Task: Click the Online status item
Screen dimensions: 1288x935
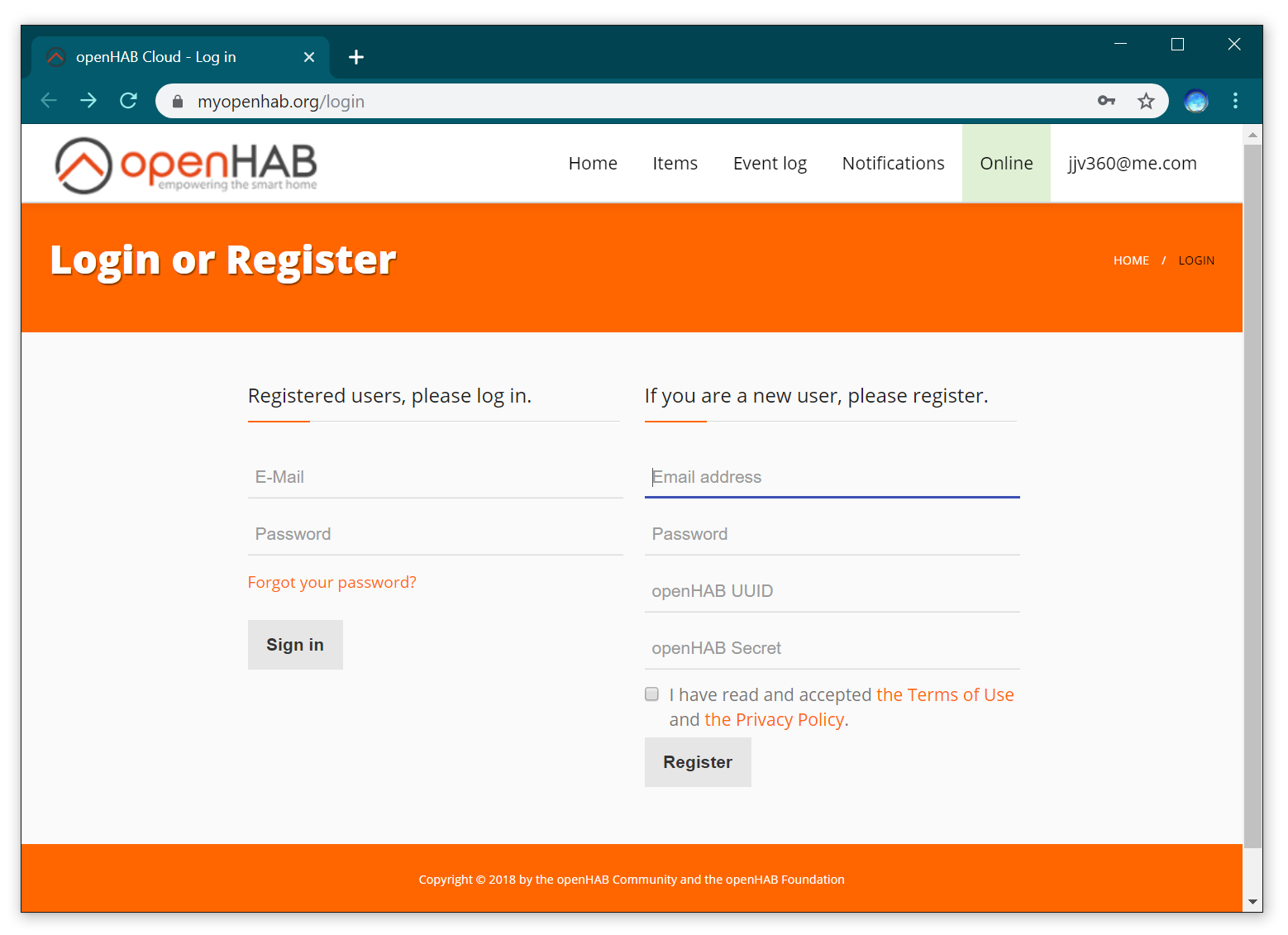Action: click(1006, 164)
